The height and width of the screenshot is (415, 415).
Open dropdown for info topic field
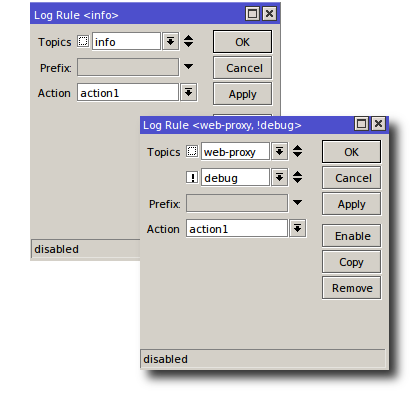coord(171,41)
